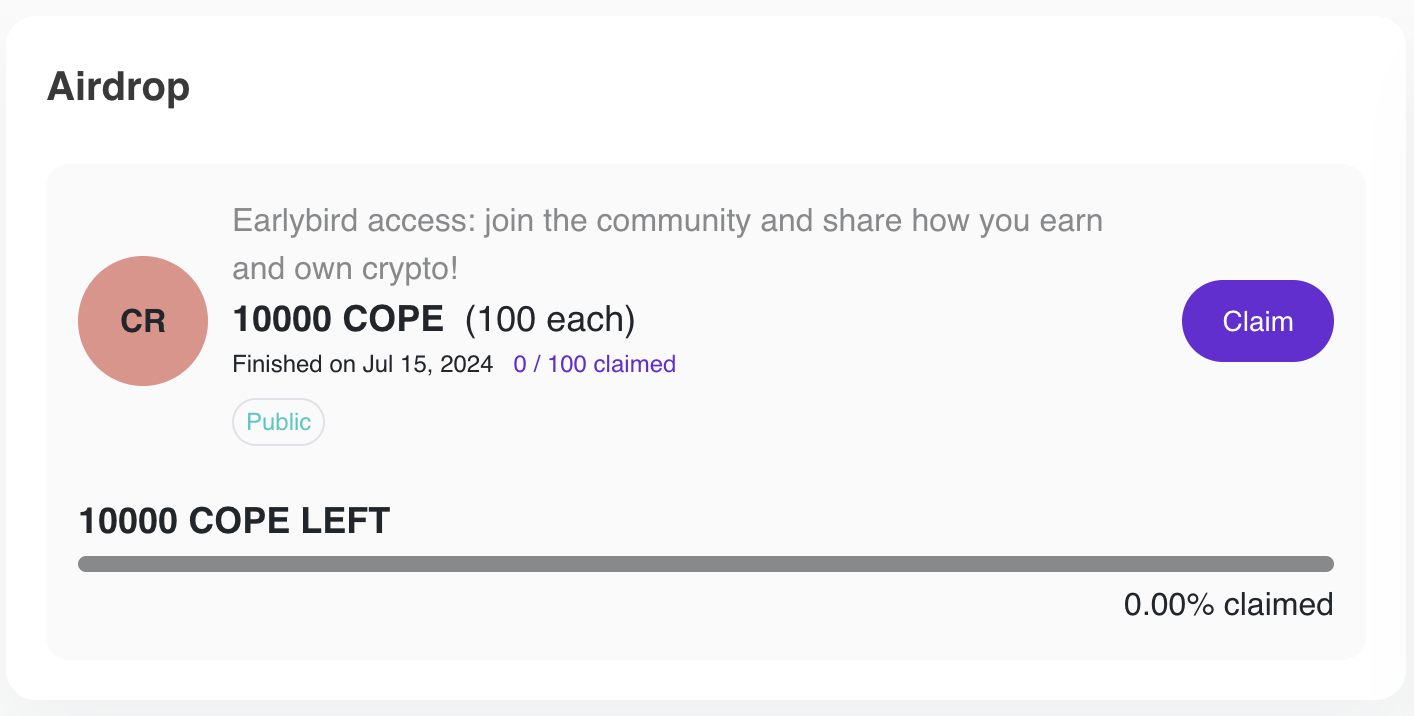Click the right end of the progress bar
This screenshot has width=1414, height=716.
(x=1324, y=564)
